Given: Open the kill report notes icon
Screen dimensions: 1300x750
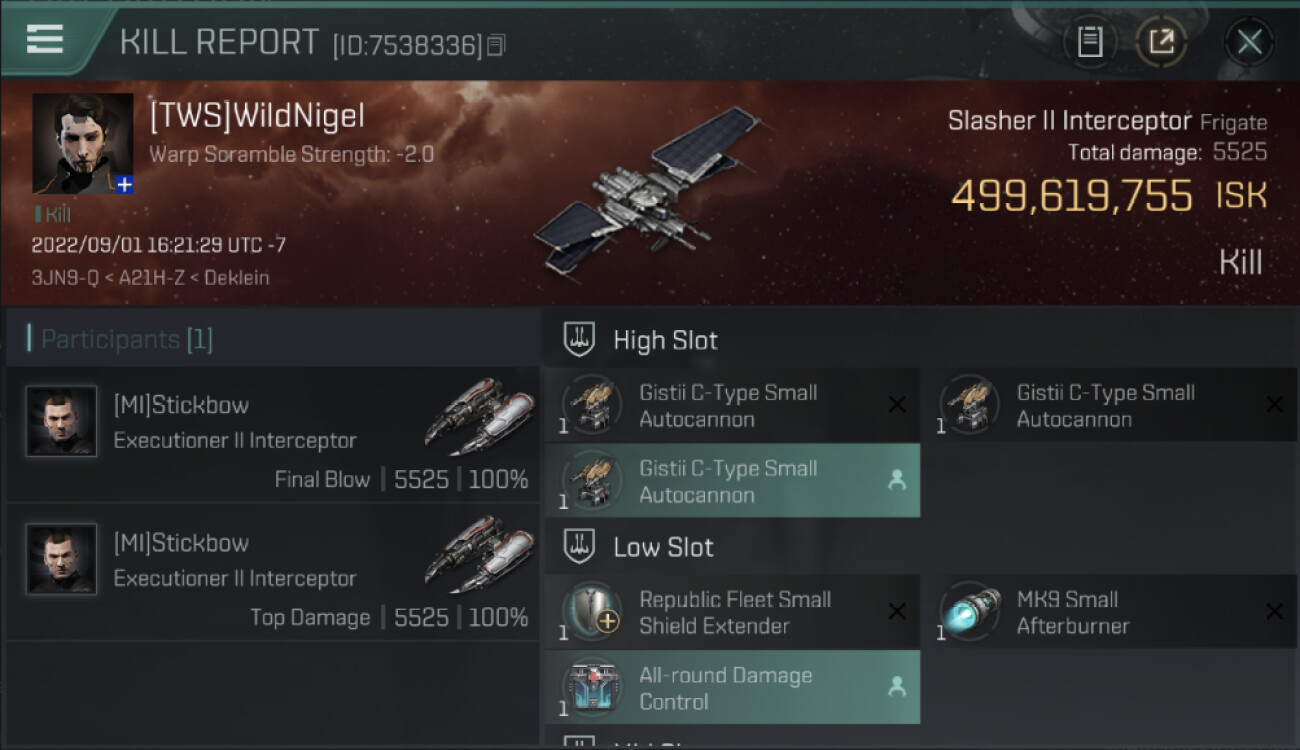Looking at the screenshot, I should pyautogui.click(x=1090, y=42).
